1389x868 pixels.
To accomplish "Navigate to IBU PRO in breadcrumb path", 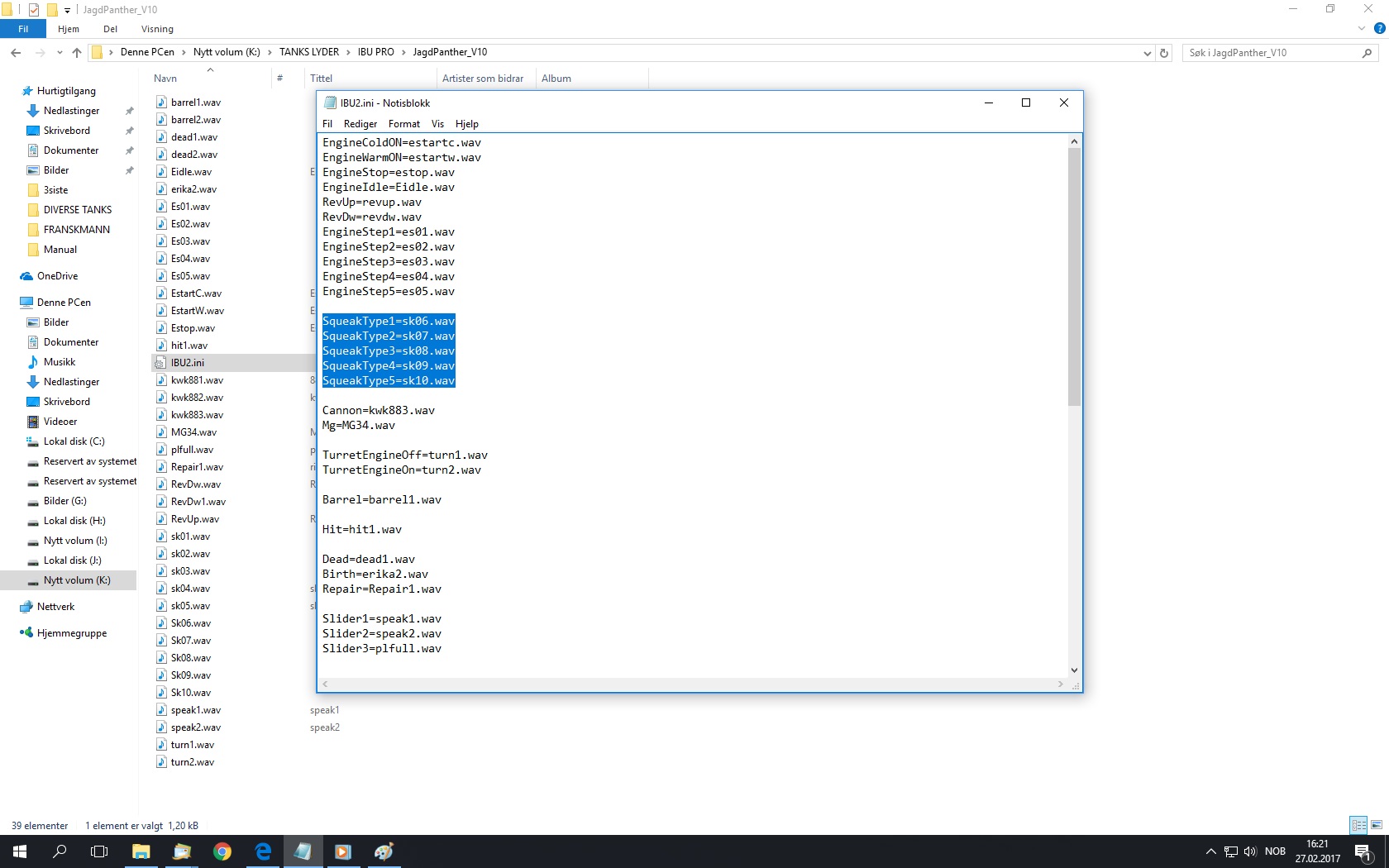I will coord(375,52).
